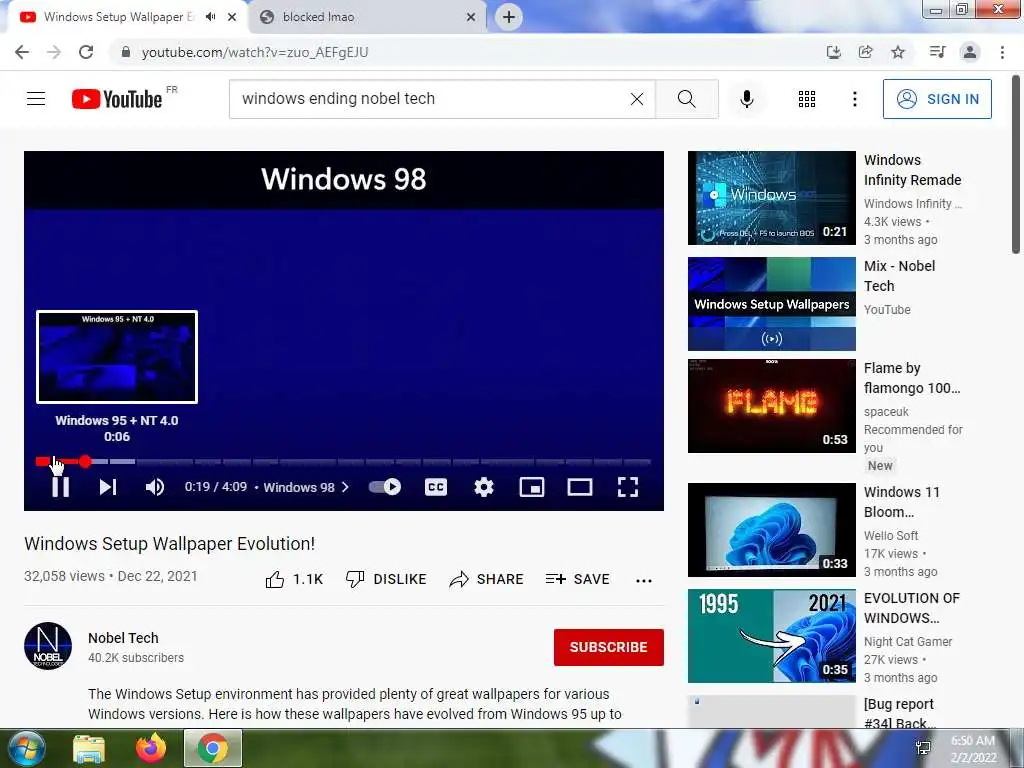Enable miniplayer mode
The height and width of the screenshot is (768, 1024).
[x=532, y=487]
